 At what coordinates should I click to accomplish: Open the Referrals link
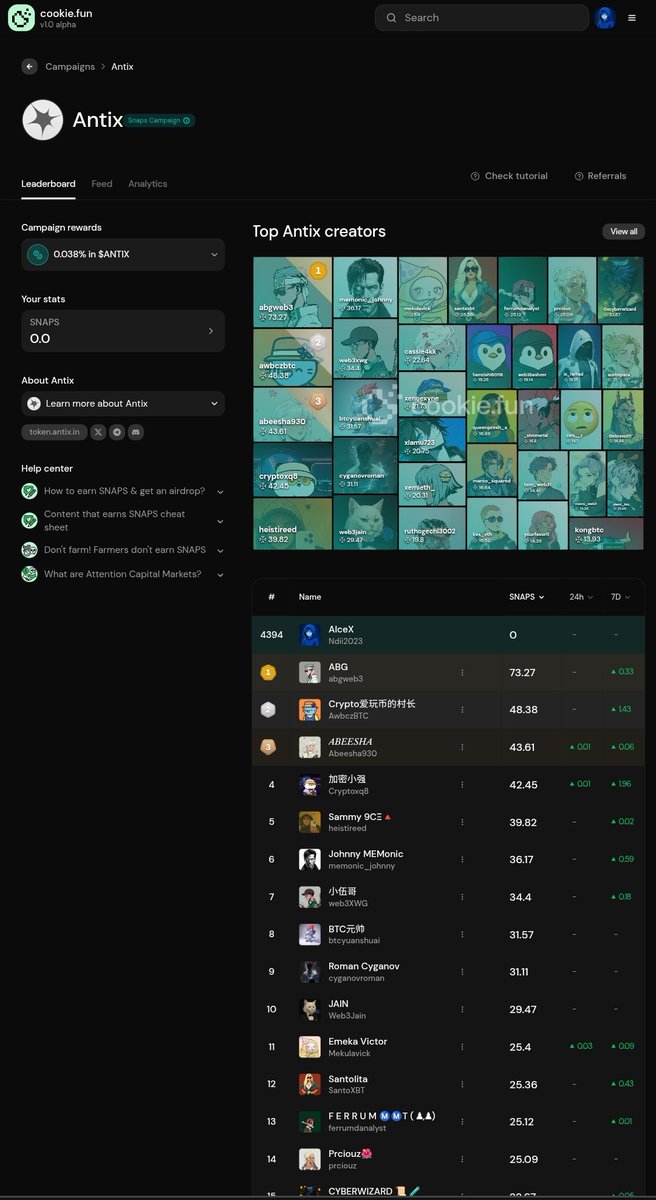(600, 176)
